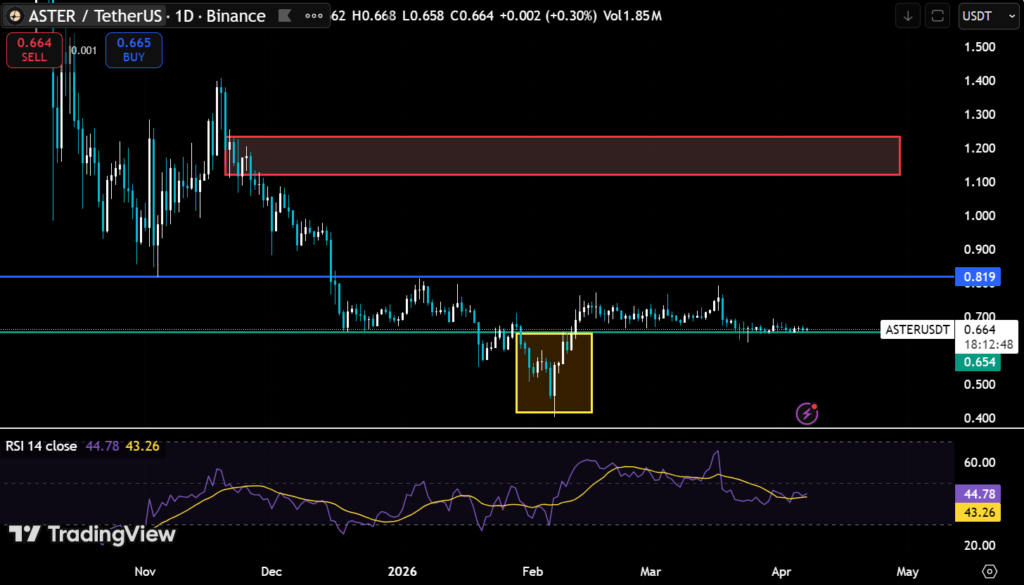
Task: Click the TradingView logo watermark
Action: 90,534
